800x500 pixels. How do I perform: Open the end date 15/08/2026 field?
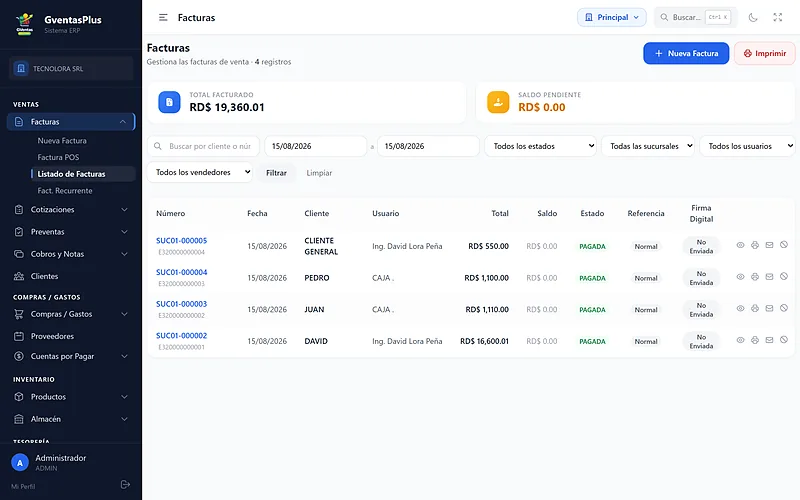tap(428, 146)
